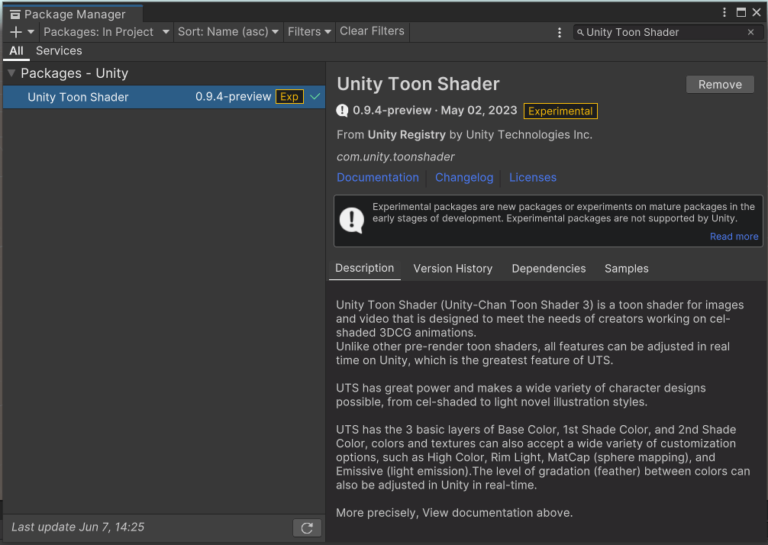The image size is (768, 545).
Task: Open the Filters dropdown
Action: tap(309, 32)
